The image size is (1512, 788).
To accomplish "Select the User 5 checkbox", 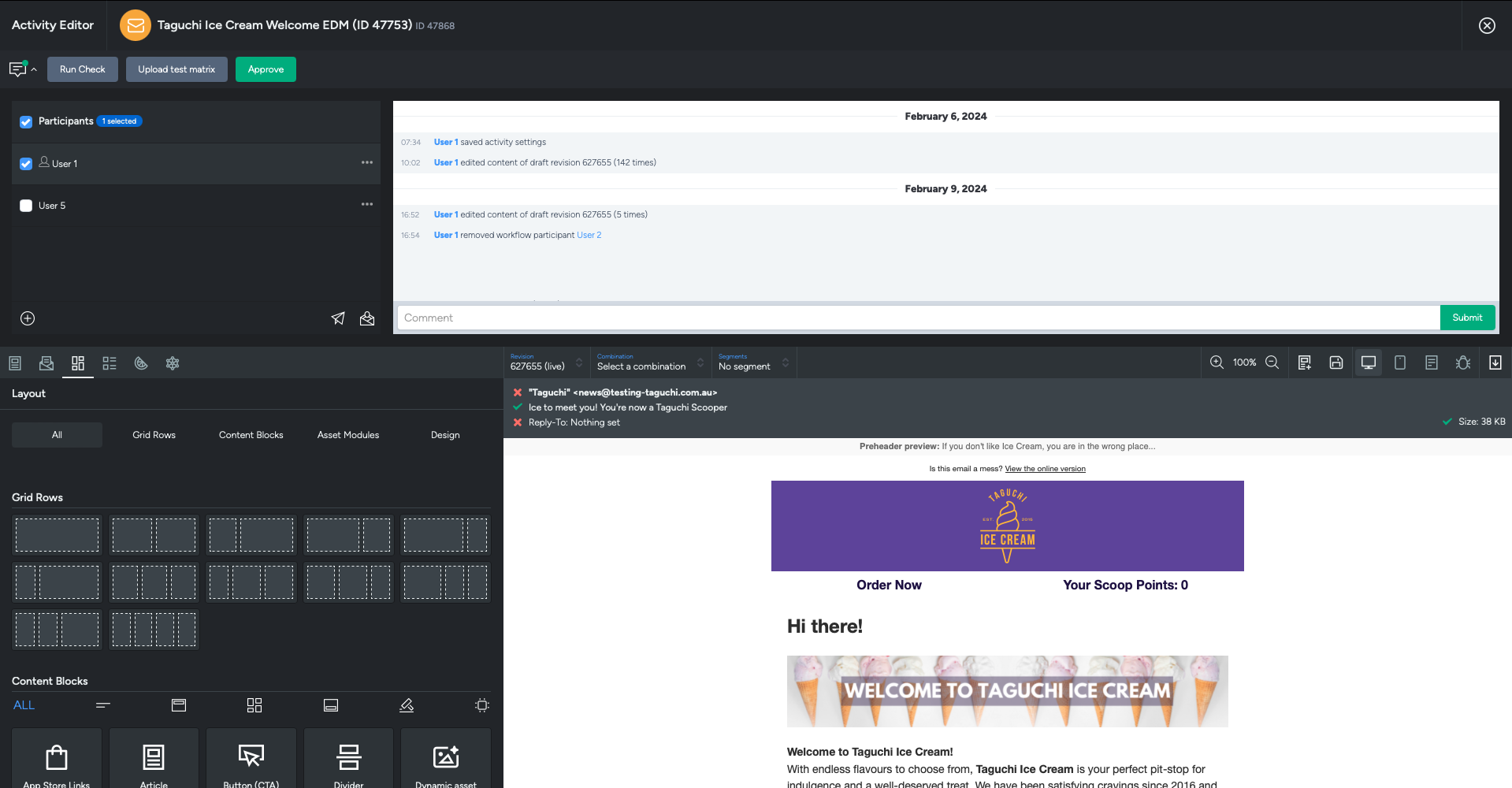I will click(26, 206).
